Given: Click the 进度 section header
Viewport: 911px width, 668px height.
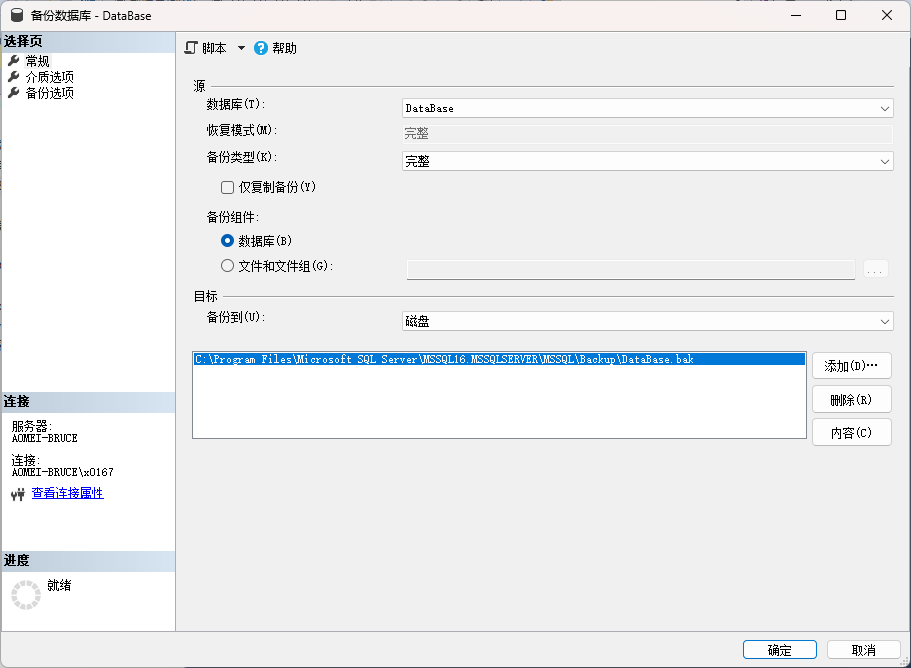Looking at the screenshot, I should point(88,561).
